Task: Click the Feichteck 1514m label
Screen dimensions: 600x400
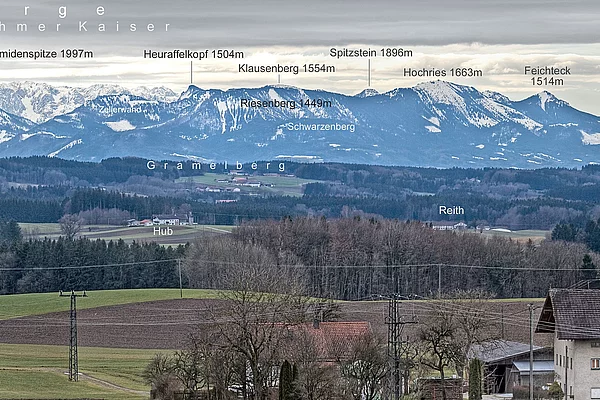Action: point(547,76)
